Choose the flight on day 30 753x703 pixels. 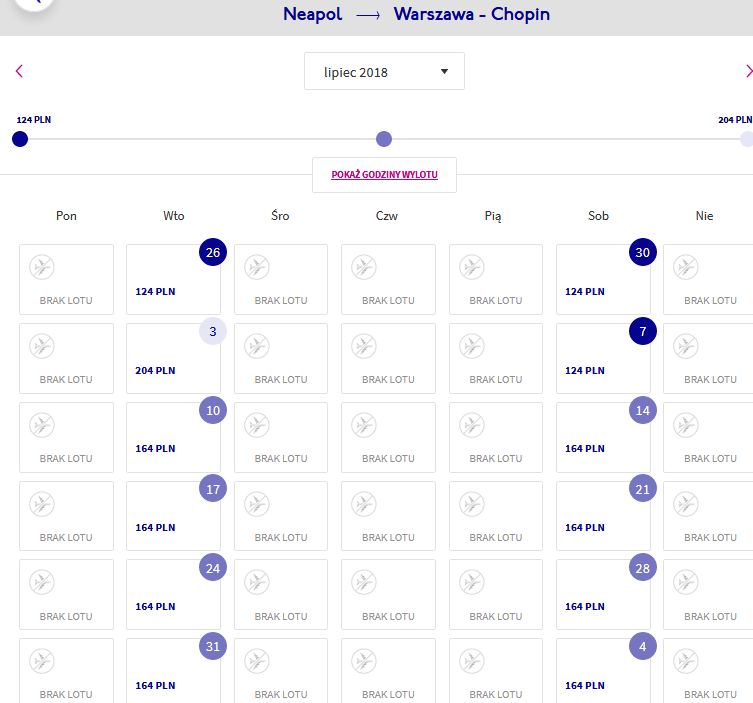click(603, 279)
